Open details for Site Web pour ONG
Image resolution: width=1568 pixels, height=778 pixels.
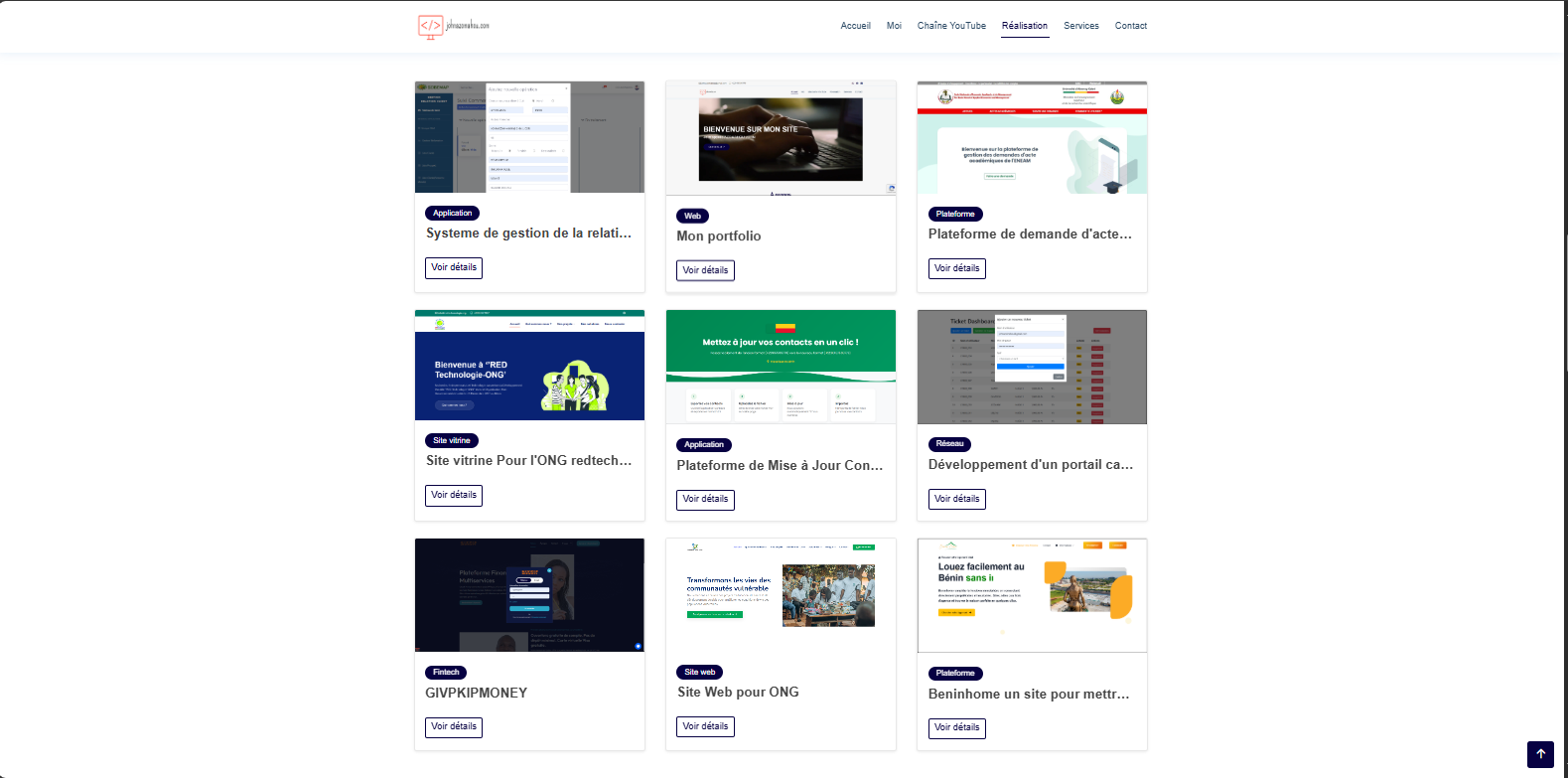pos(705,726)
